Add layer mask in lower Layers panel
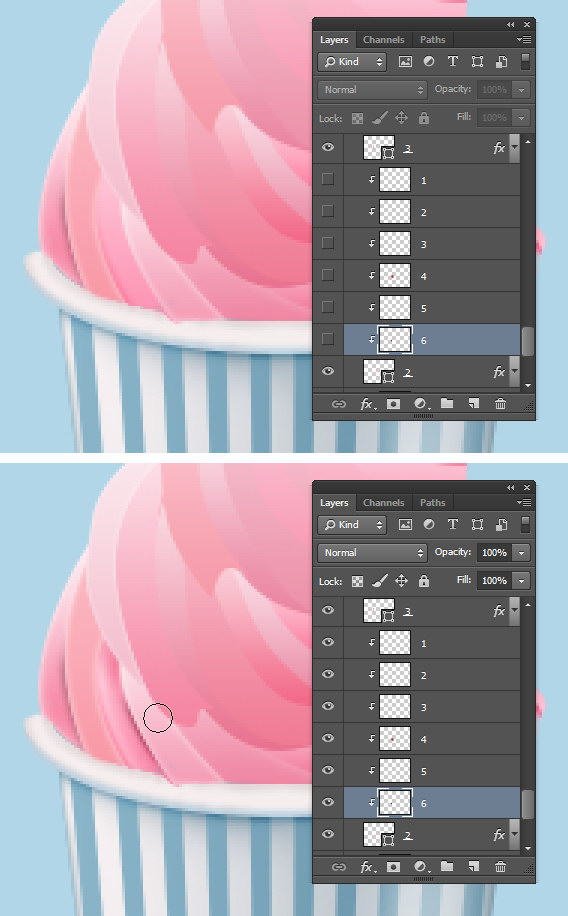 click(393, 866)
